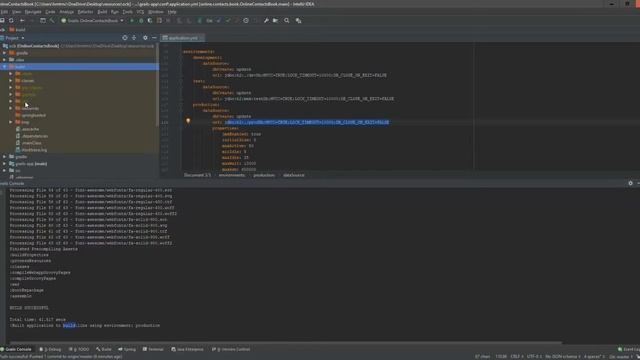This screenshot has height=360, width=640.
Task: Expand the tmp folder under build
Action: click(11, 122)
